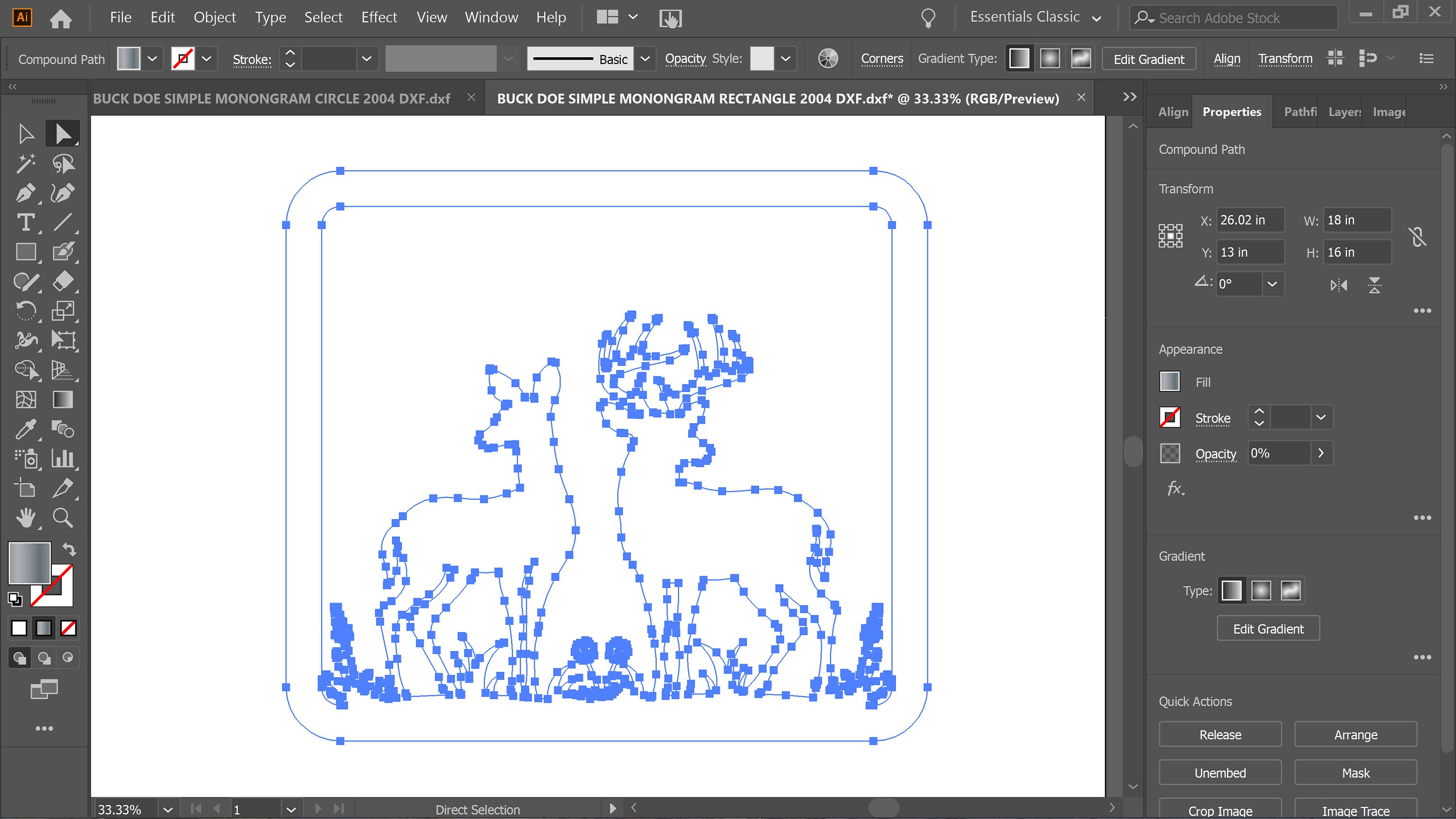Open the Essentials Classic workspace dropdown
Viewport: 1456px width, 819px height.
click(1097, 17)
